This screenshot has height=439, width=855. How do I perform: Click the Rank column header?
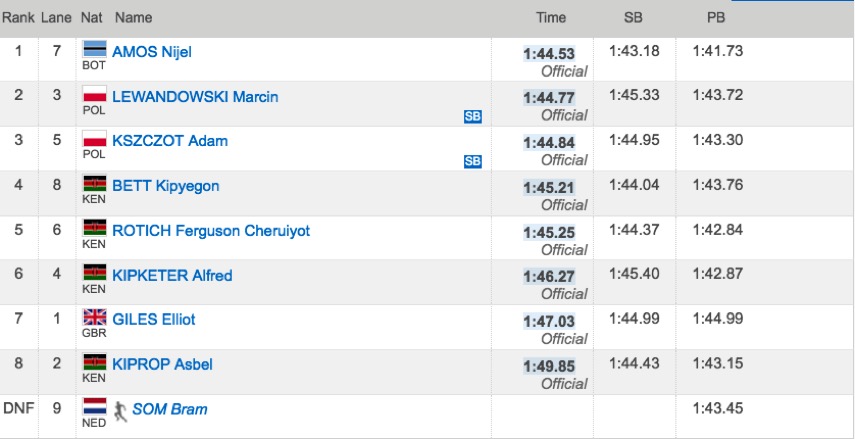pyautogui.click(x=17, y=18)
